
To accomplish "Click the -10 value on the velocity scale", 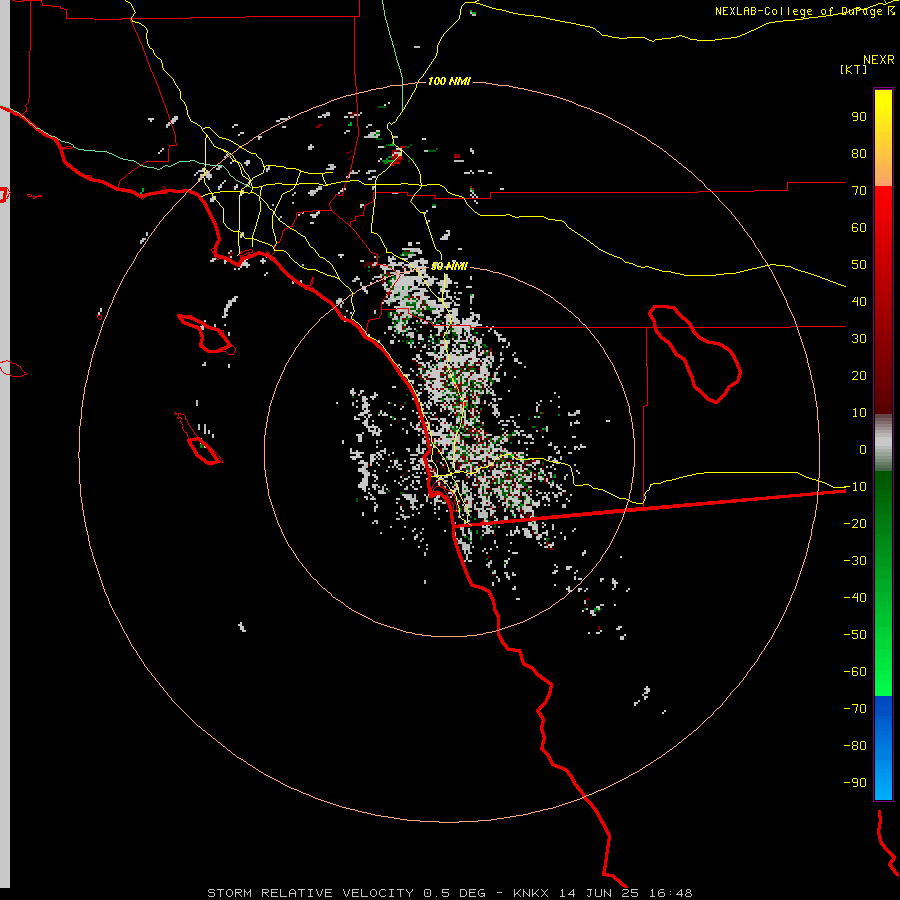I will (855, 487).
